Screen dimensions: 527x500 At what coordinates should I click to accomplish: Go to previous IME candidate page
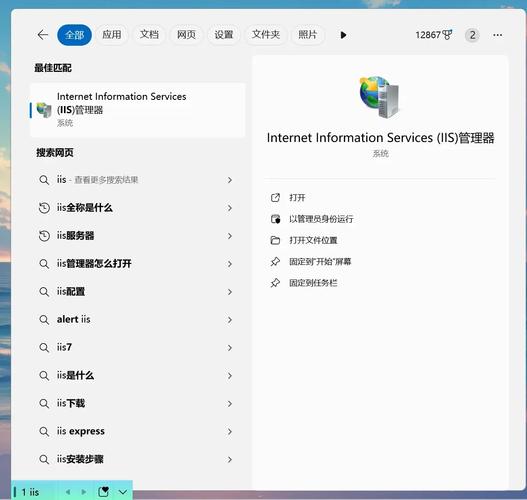(68, 492)
